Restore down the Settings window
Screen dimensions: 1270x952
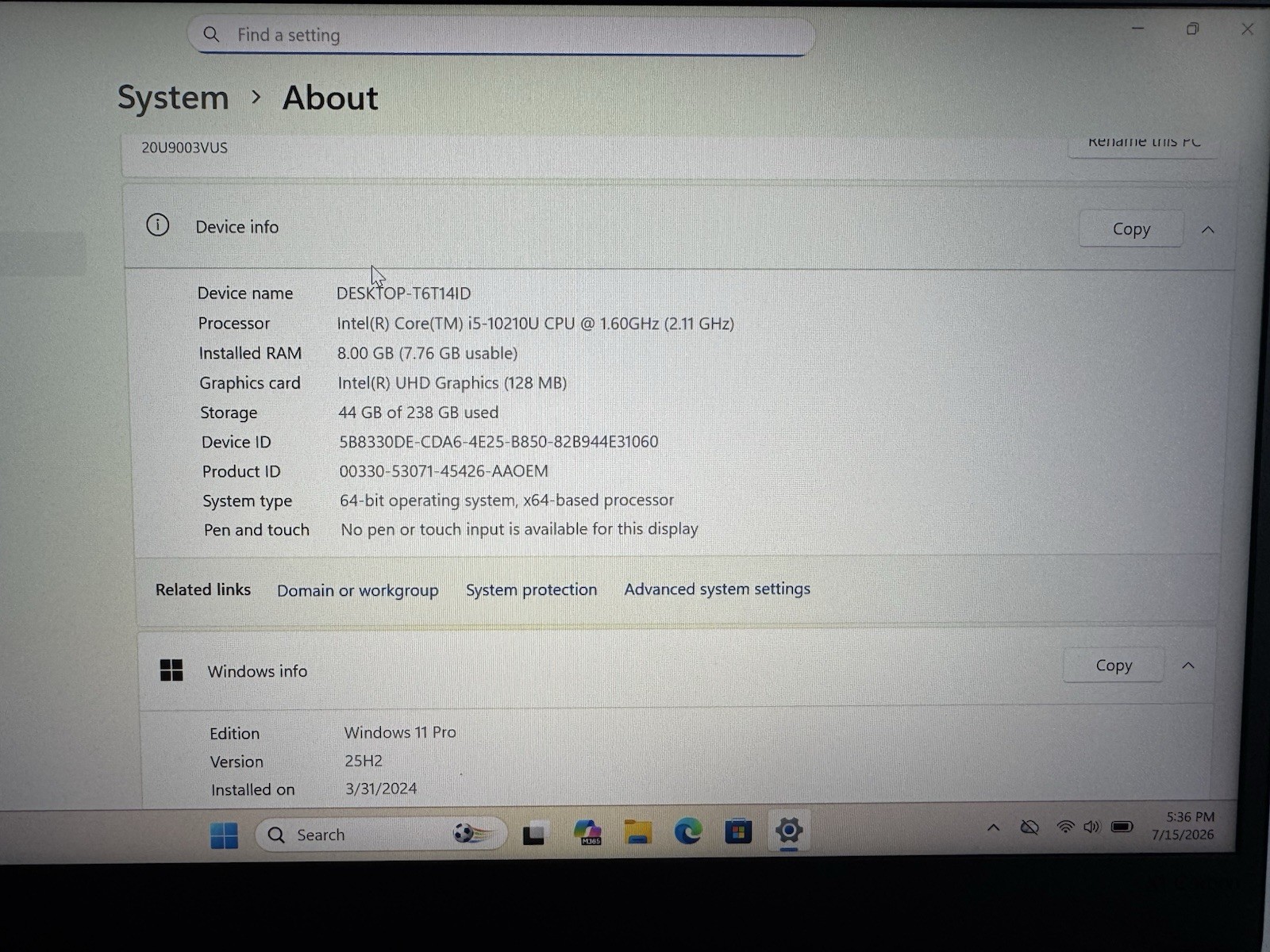click(x=1192, y=29)
